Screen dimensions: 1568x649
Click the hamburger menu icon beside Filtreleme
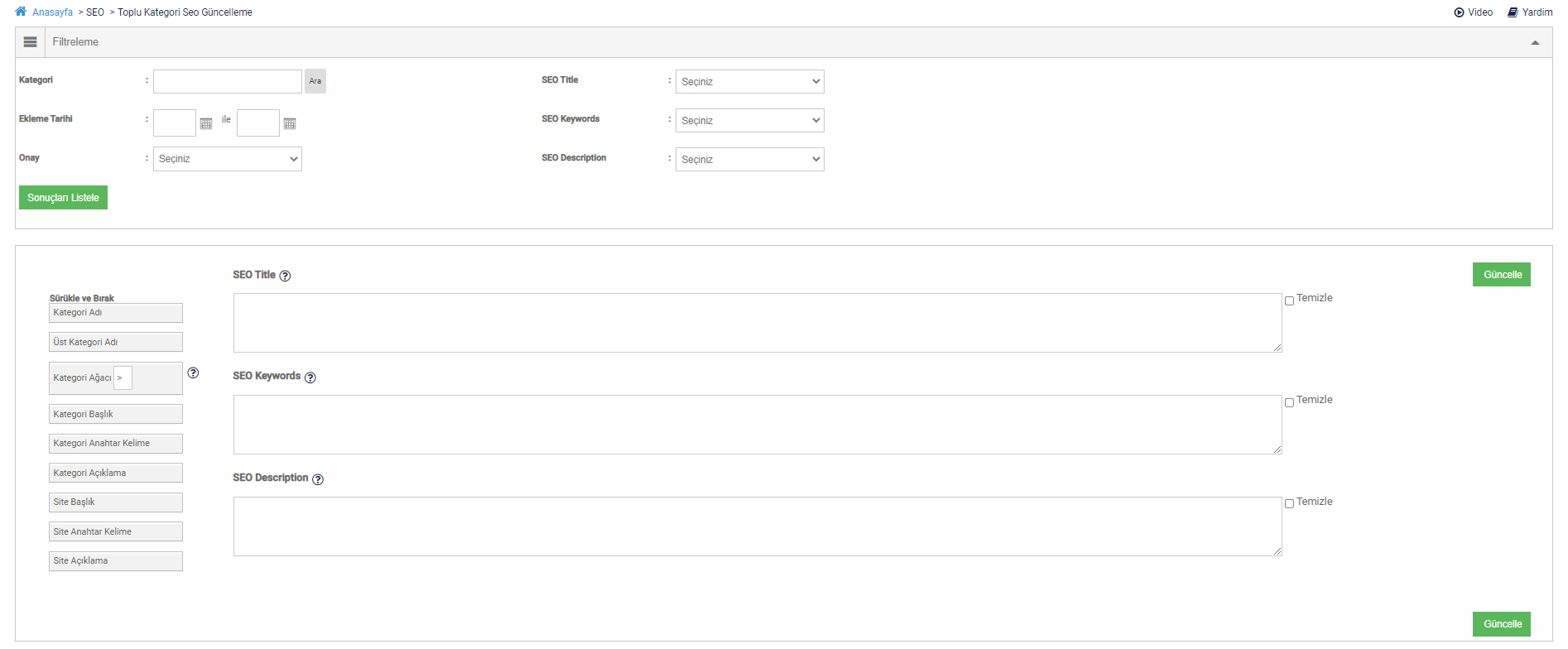point(31,42)
